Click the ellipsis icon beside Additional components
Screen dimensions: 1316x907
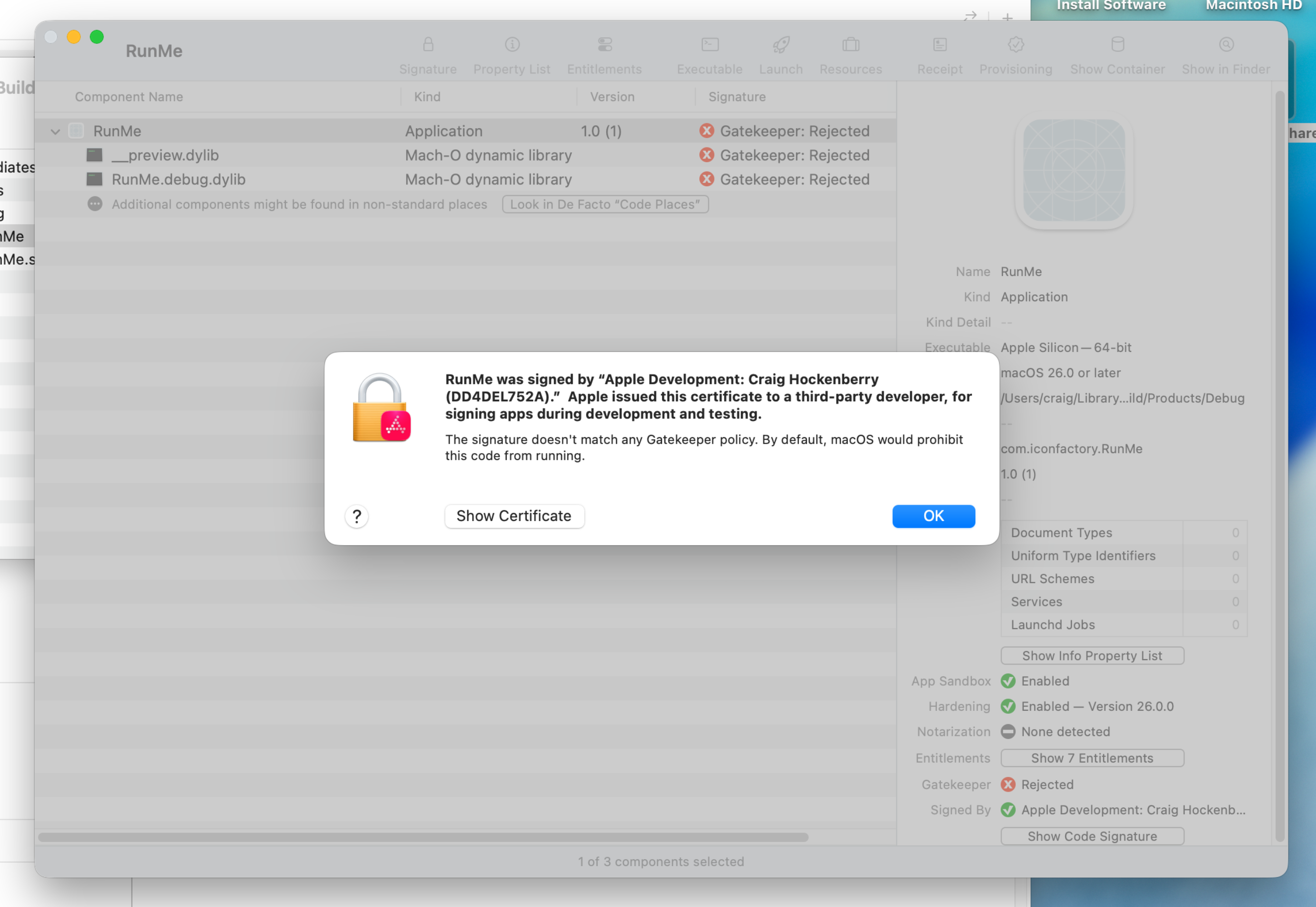(x=95, y=204)
